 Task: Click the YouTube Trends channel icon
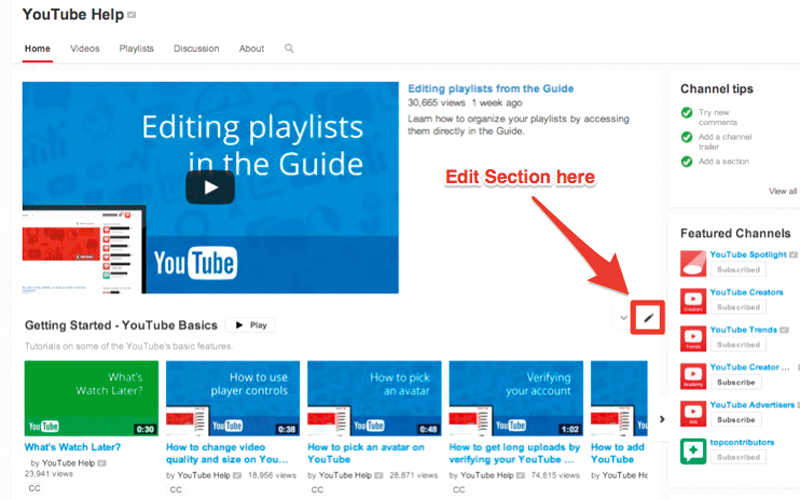(x=693, y=338)
